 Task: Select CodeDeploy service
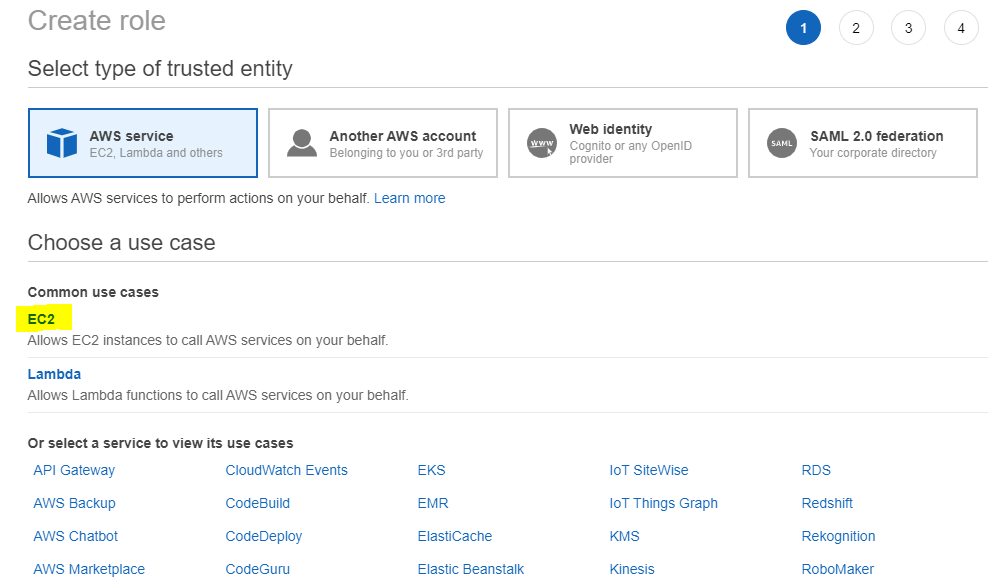point(264,536)
